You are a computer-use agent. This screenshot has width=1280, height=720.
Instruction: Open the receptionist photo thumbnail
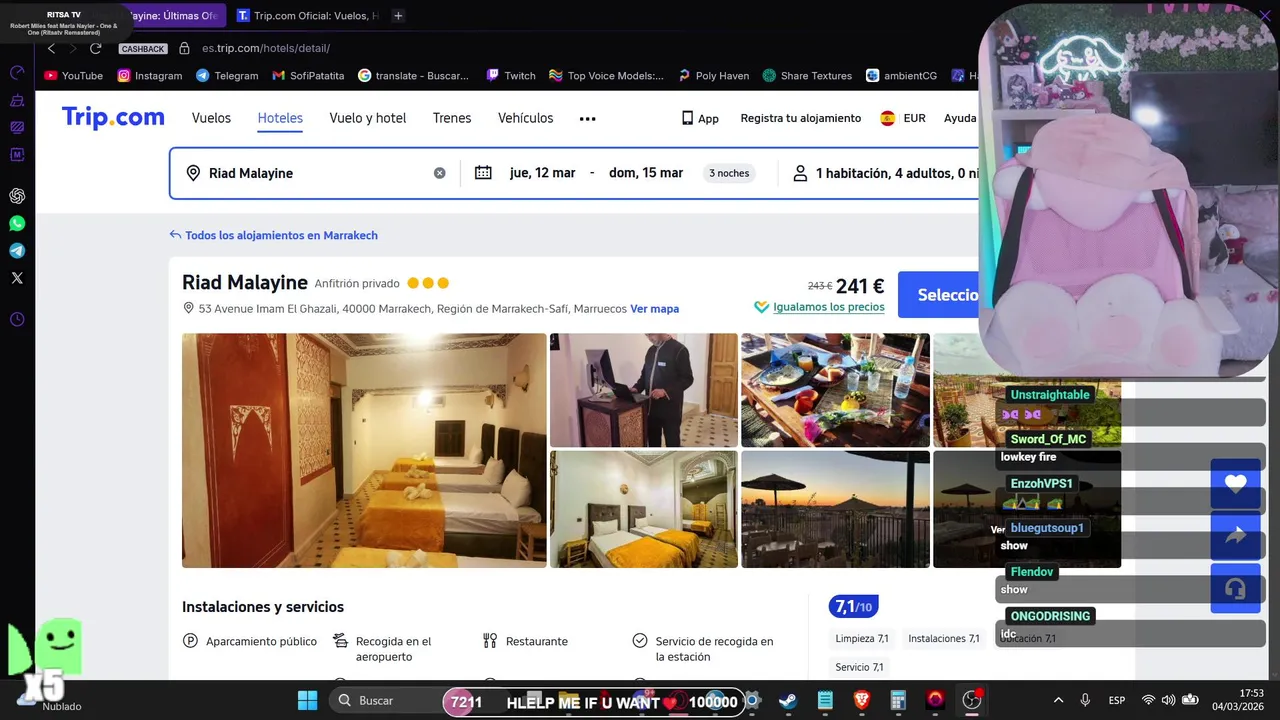click(x=644, y=390)
